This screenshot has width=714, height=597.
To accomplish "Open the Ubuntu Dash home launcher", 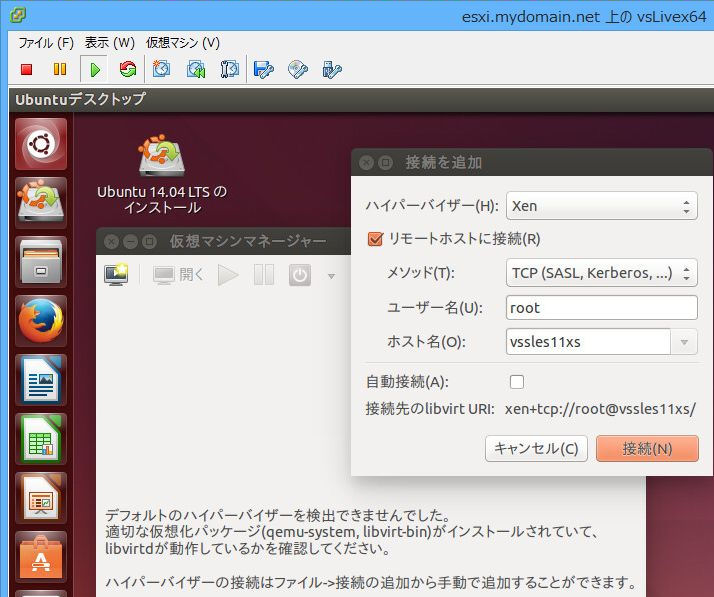I will (41, 144).
